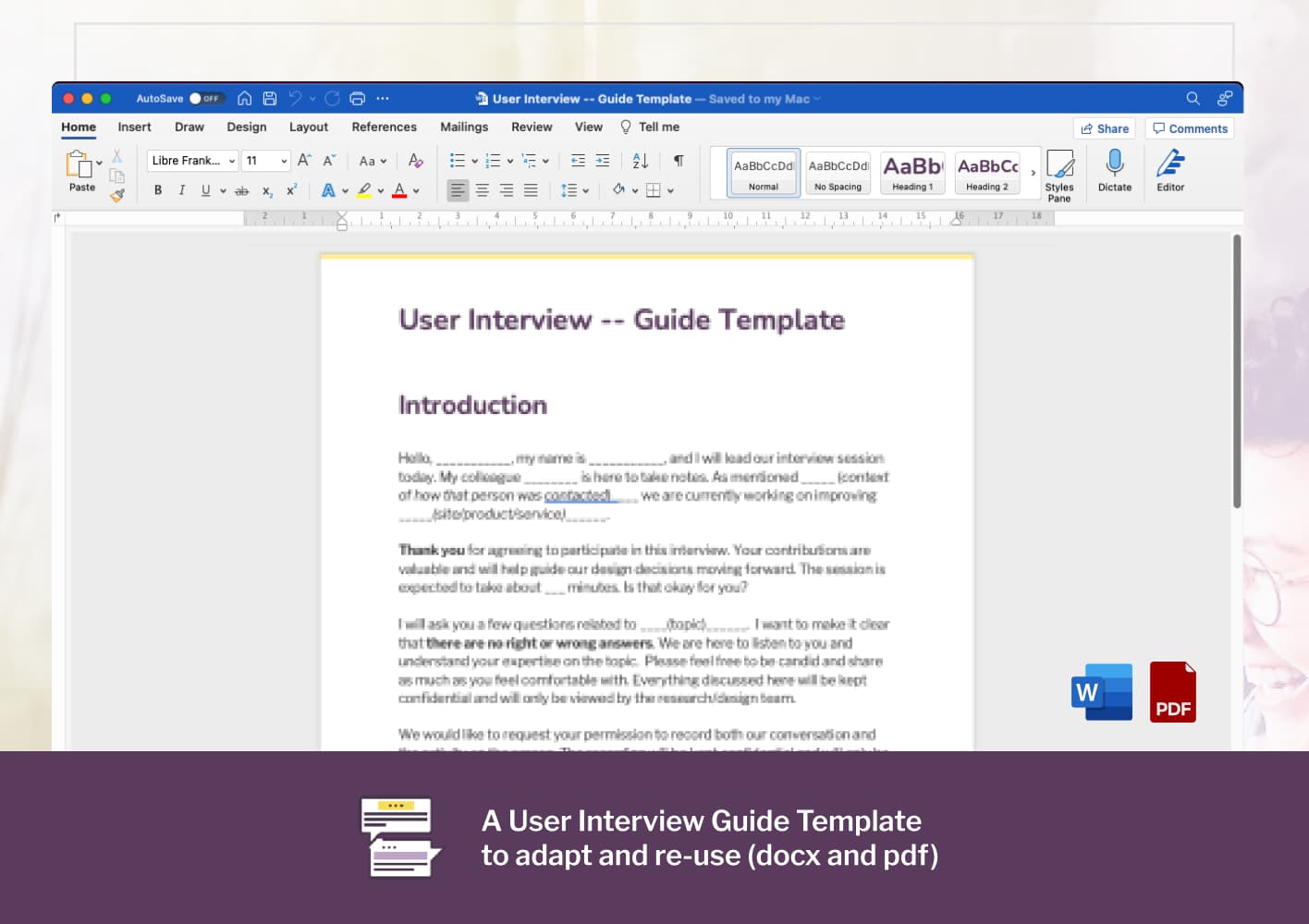Sort text with A-Z icon
1309x924 pixels.
pos(641,161)
